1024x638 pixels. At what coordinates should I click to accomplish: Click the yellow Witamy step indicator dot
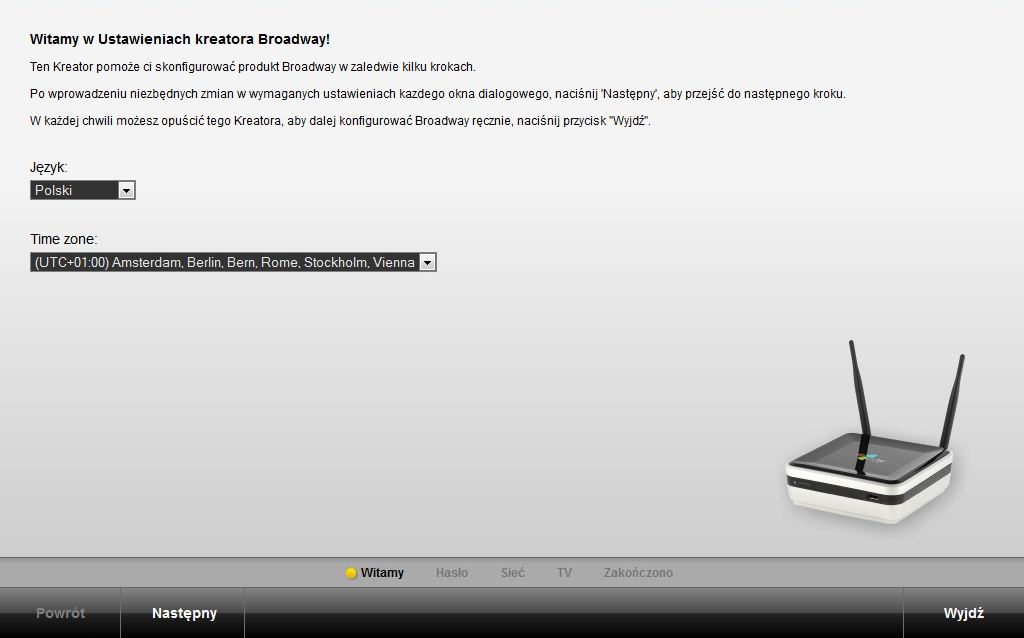tap(351, 573)
